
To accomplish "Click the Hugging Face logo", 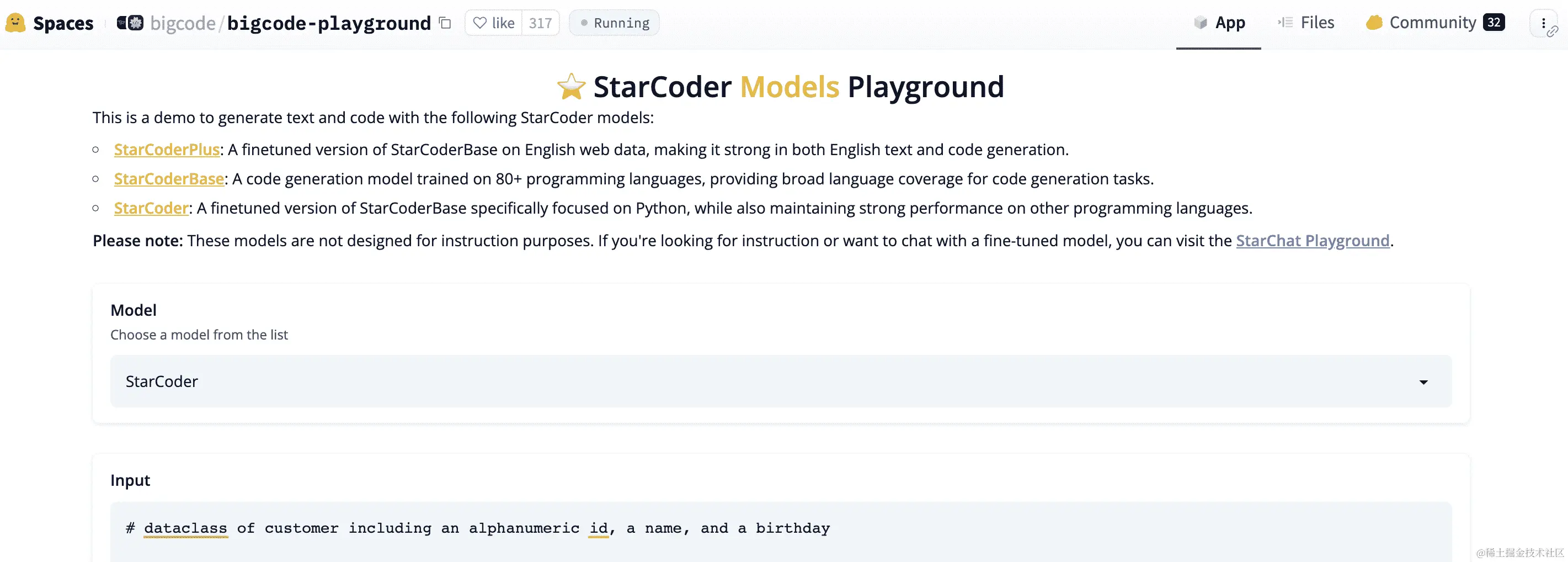I will (x=15, y=23).
